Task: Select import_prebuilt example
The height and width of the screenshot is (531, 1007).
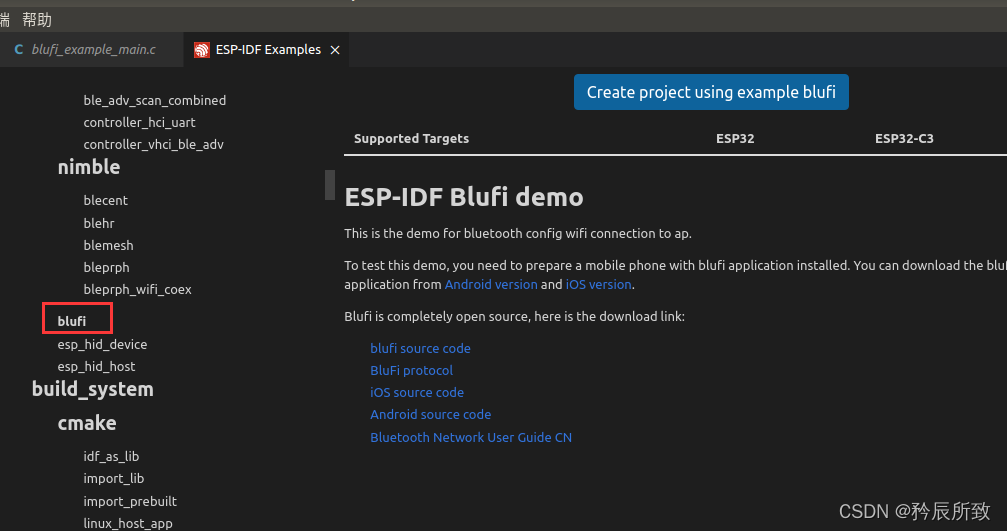Action: point(130,501)
